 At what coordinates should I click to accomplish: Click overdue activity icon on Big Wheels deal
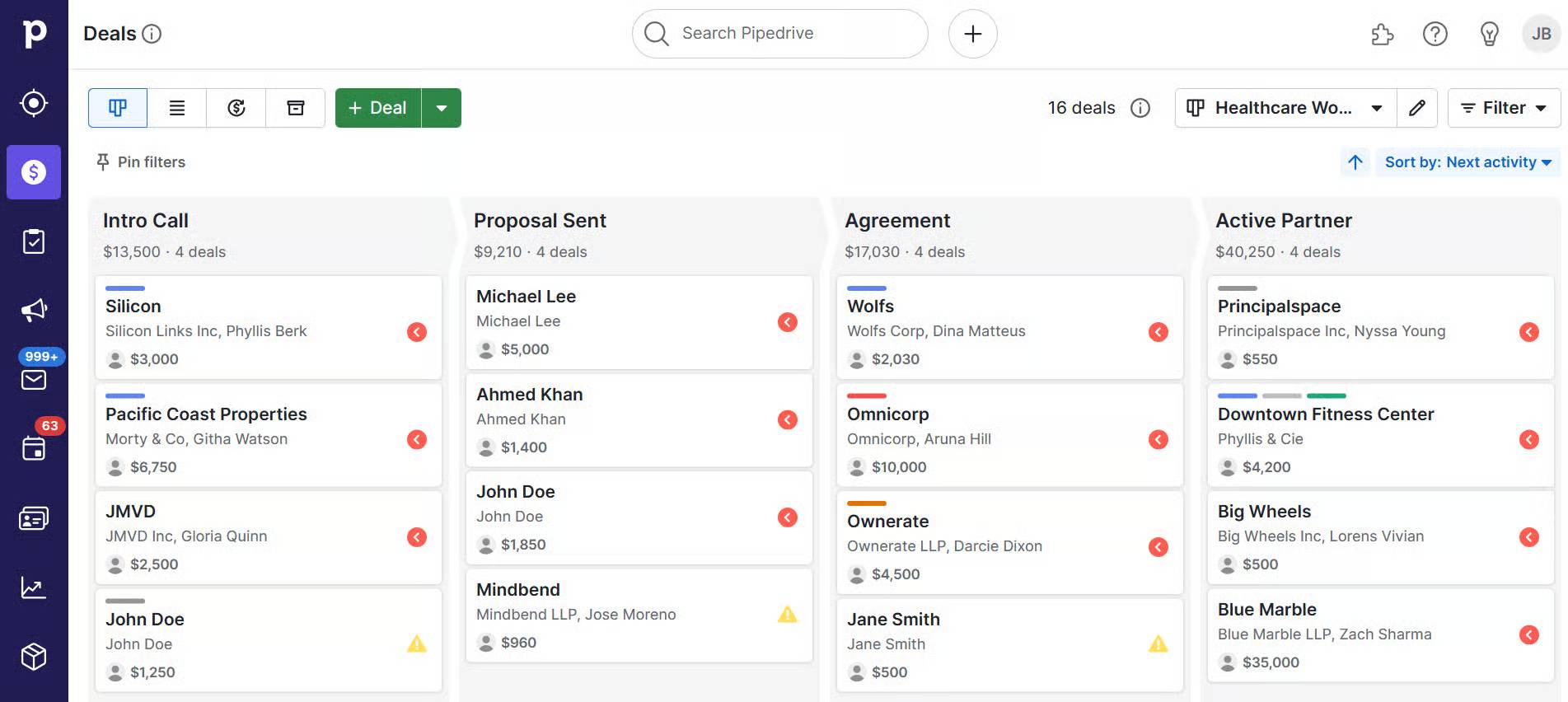point(1529,537)
